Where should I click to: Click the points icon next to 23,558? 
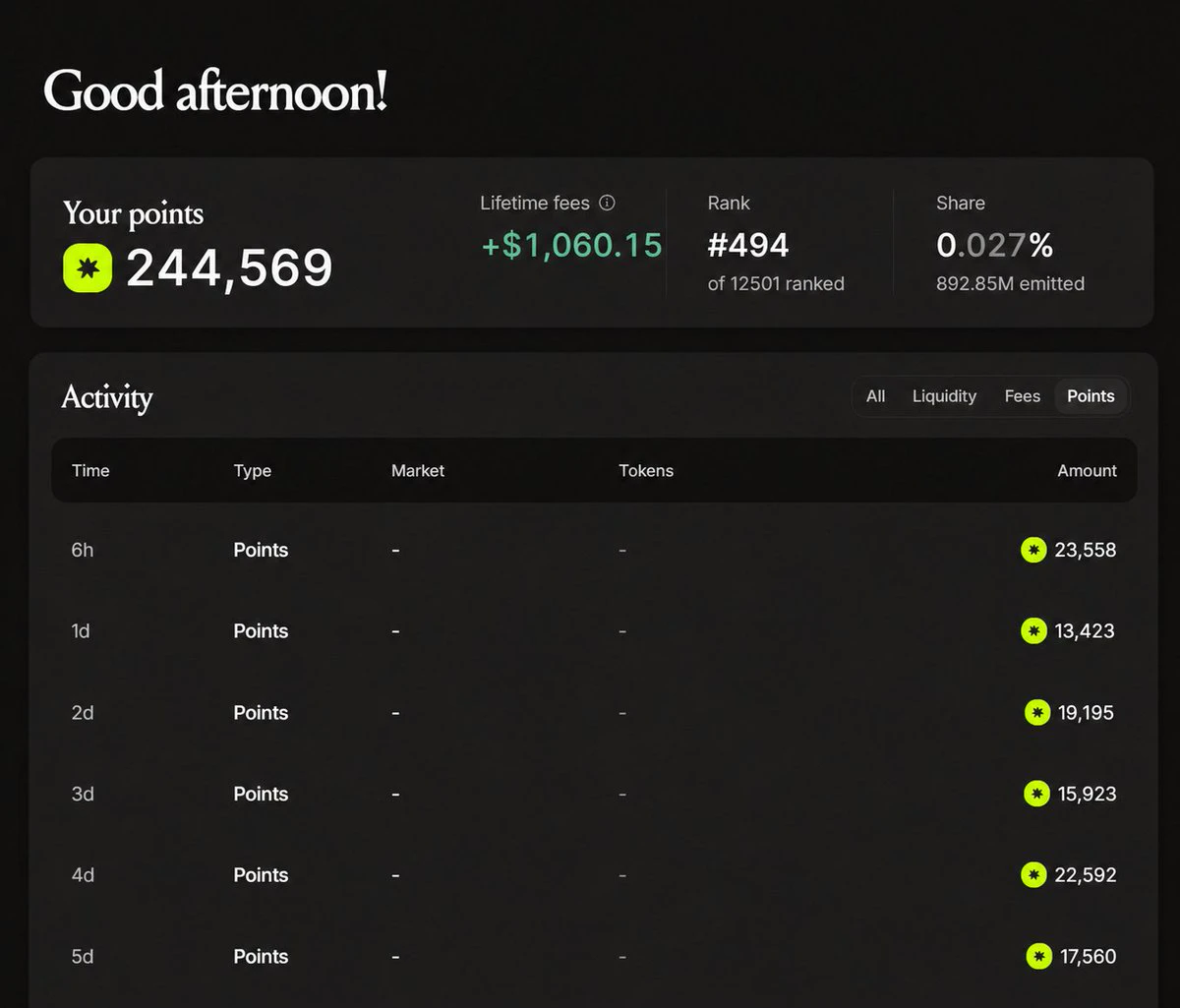(x=1033, y=550)
